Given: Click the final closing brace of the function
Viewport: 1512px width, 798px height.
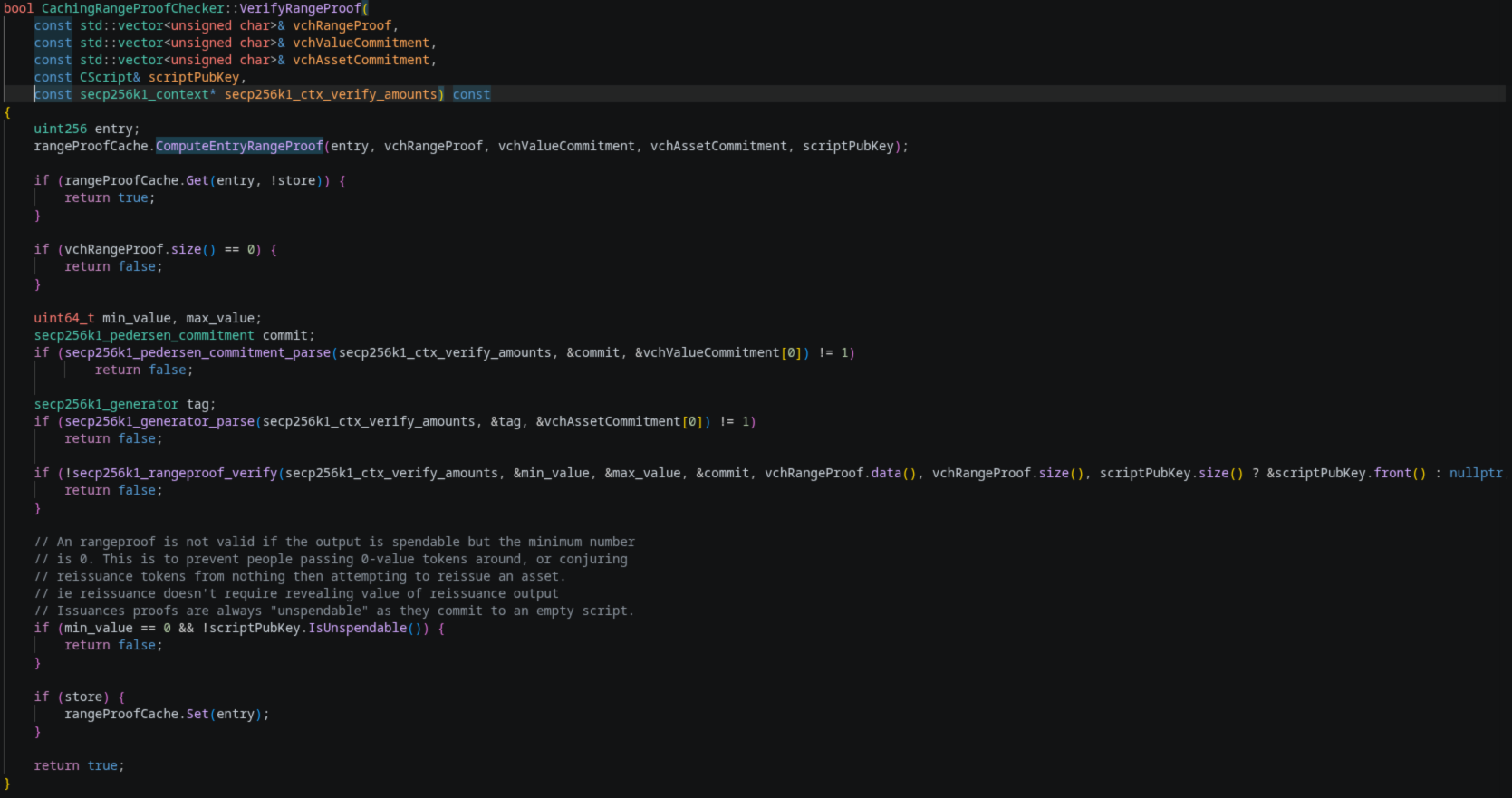Looking at the screenshot, I should 7,783.
